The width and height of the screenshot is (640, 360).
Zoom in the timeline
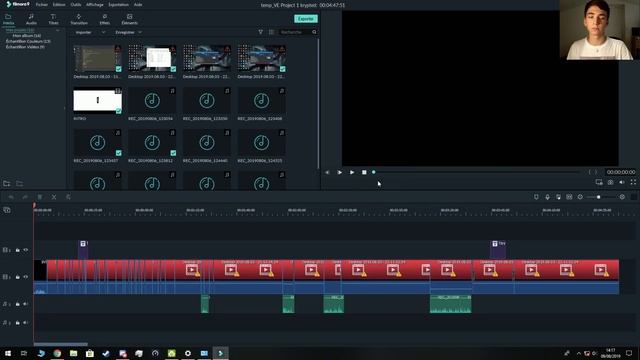coord(622,197)
